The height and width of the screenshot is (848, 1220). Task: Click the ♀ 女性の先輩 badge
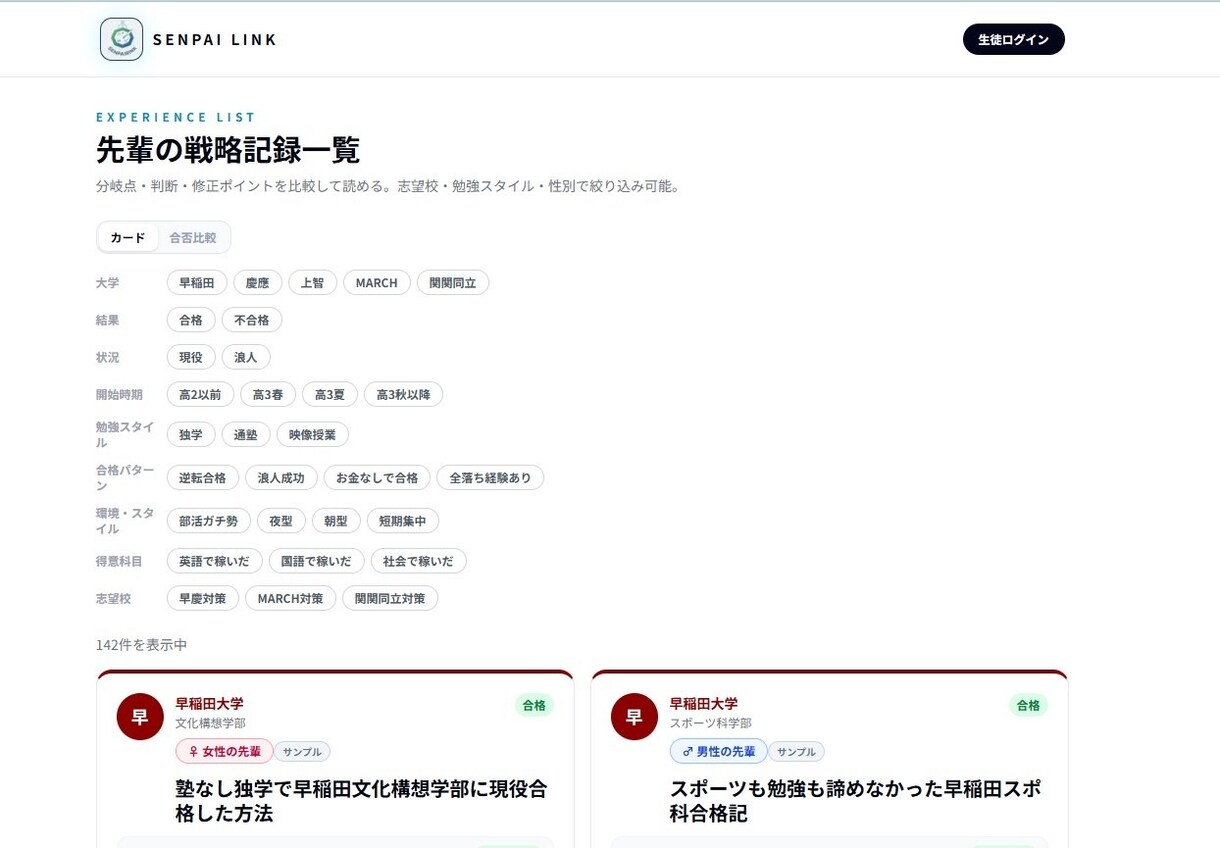point(224,751)
